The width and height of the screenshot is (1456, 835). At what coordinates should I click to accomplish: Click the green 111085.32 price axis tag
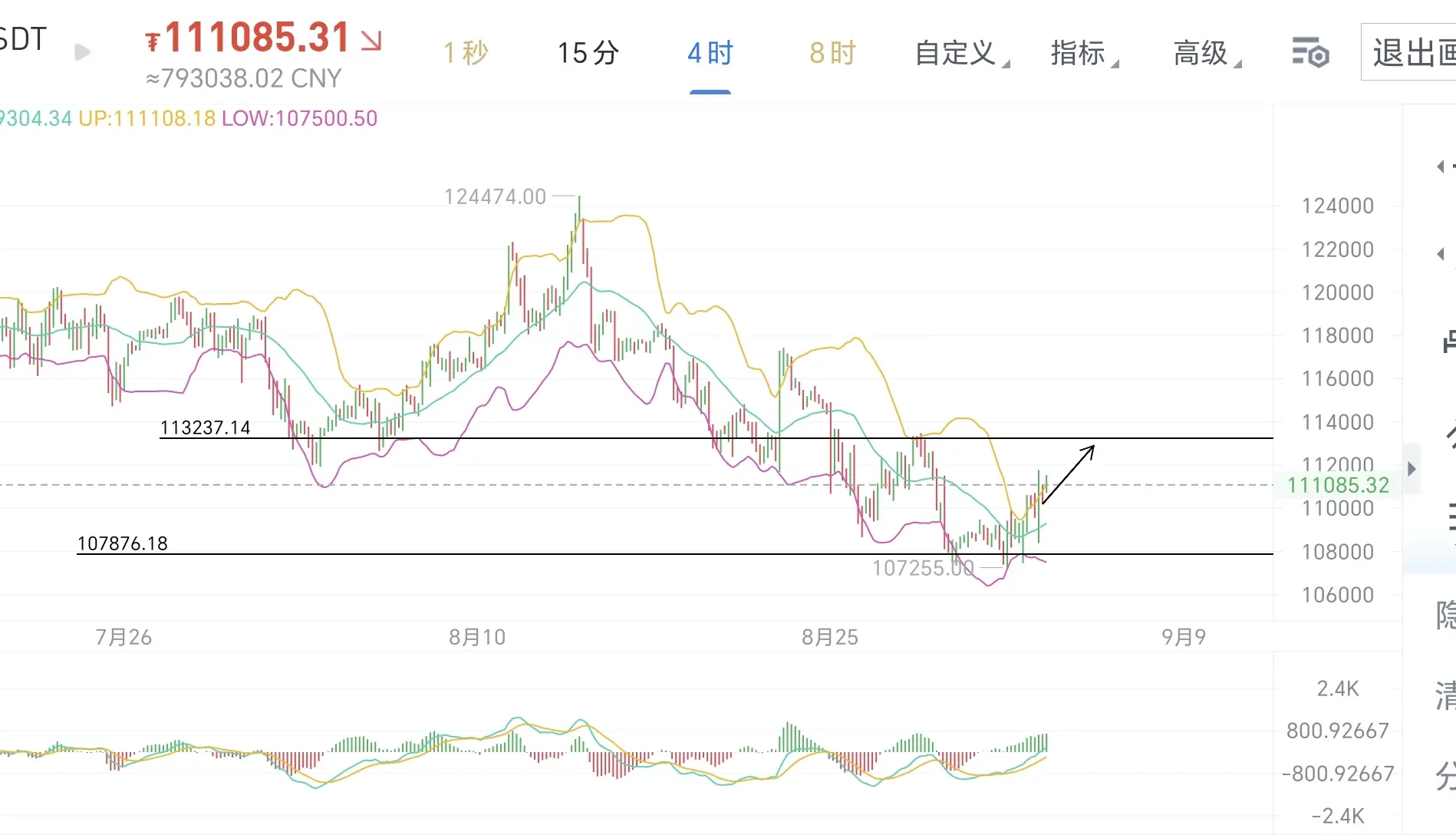(1338, 485)
